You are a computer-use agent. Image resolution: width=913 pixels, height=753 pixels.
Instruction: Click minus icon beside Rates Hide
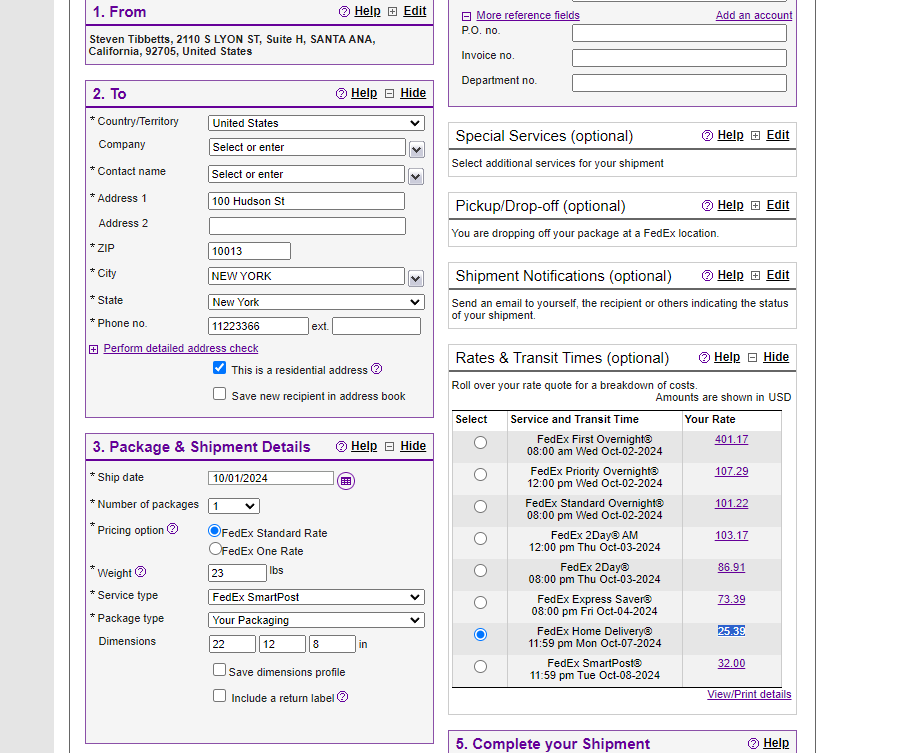tap(752, 358)
